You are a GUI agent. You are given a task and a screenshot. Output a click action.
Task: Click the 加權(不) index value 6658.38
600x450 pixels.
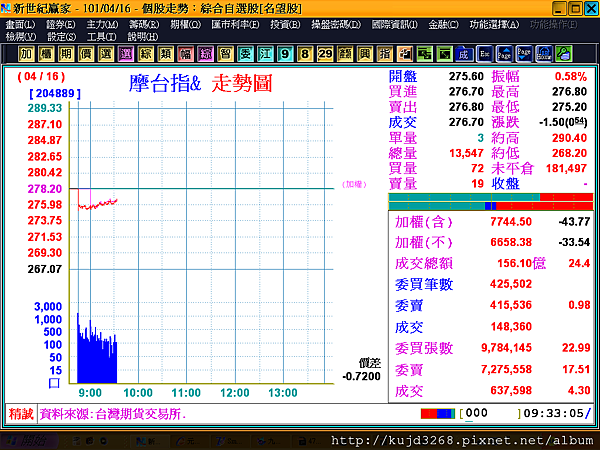coord(511,242)
